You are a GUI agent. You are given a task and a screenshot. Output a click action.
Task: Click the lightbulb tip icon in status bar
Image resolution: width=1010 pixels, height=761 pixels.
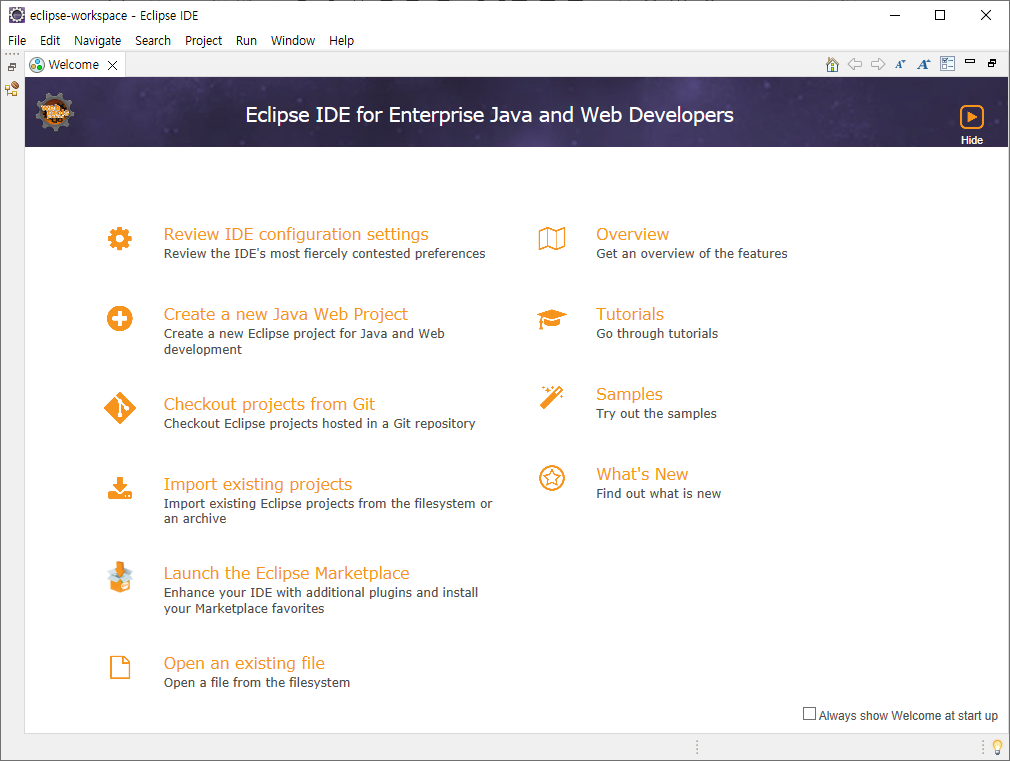(x=998, y=747)
